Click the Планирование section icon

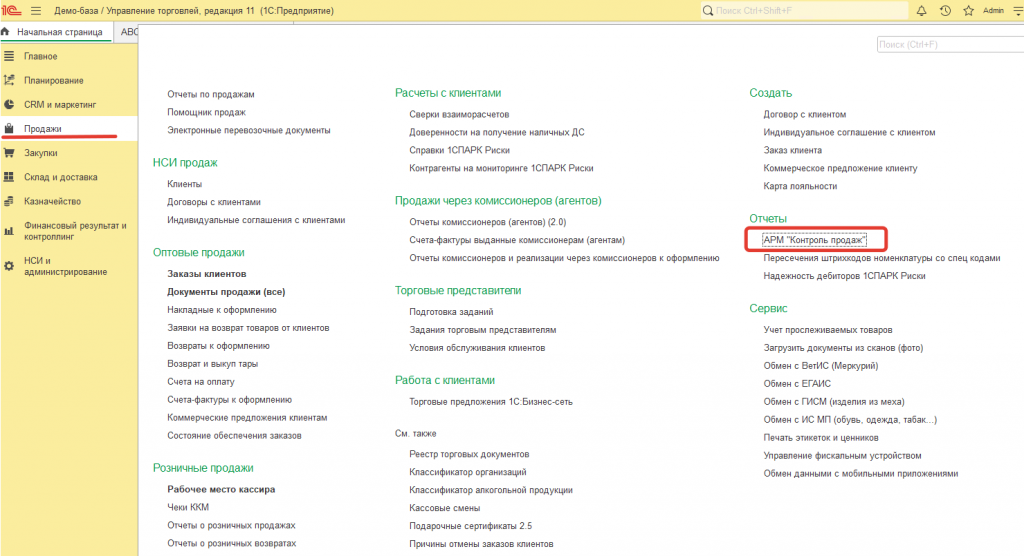8,80
